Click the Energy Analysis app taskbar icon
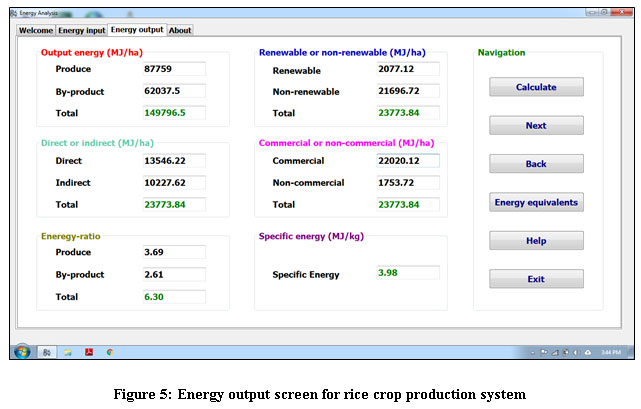This screenshot has height=409, width=641. (x=46, y=352)
